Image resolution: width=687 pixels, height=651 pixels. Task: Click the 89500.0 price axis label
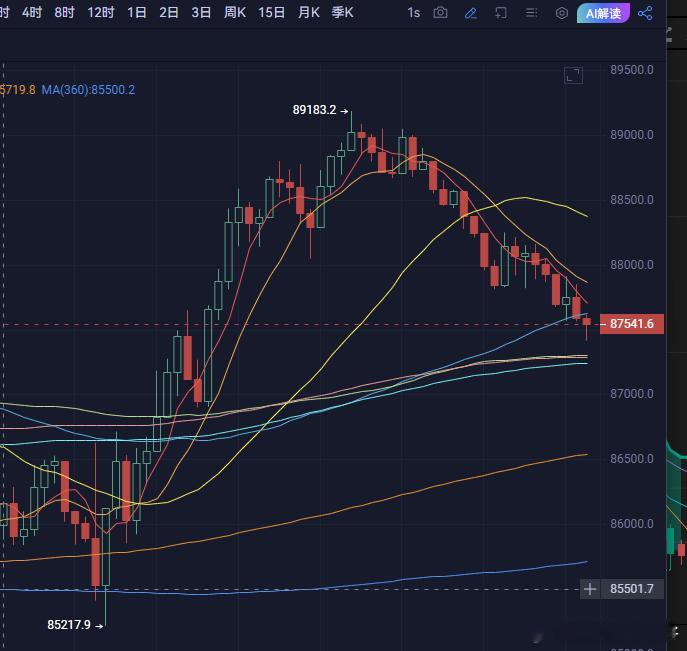[x=632, y=70]
